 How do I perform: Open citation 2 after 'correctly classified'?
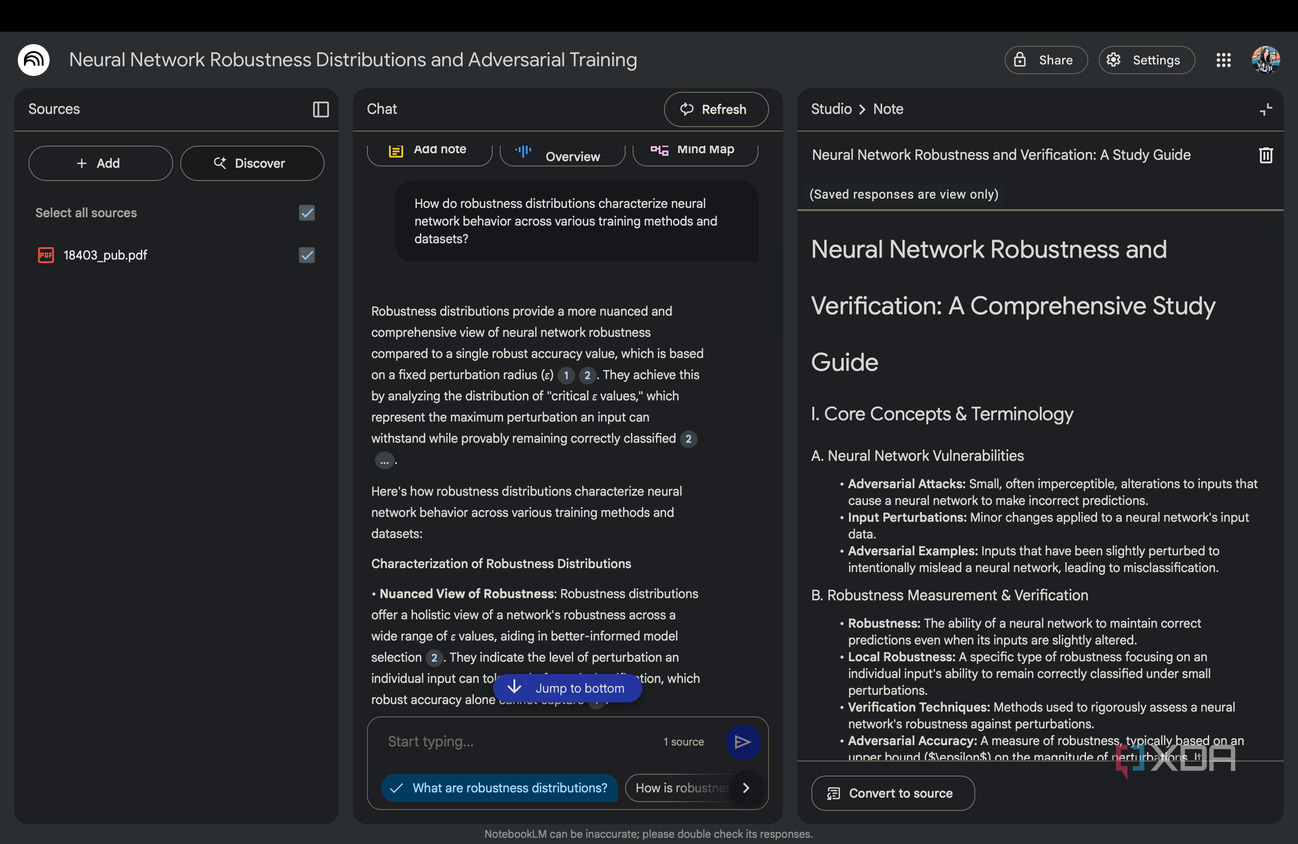[688, 439]
